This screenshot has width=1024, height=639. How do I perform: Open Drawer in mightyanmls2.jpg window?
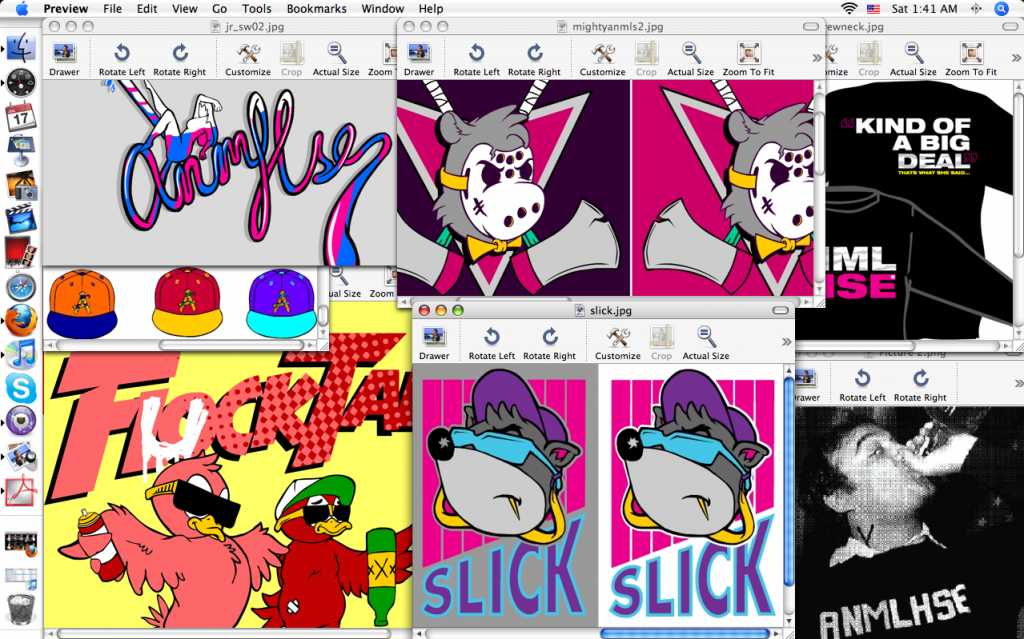[419, 59]
